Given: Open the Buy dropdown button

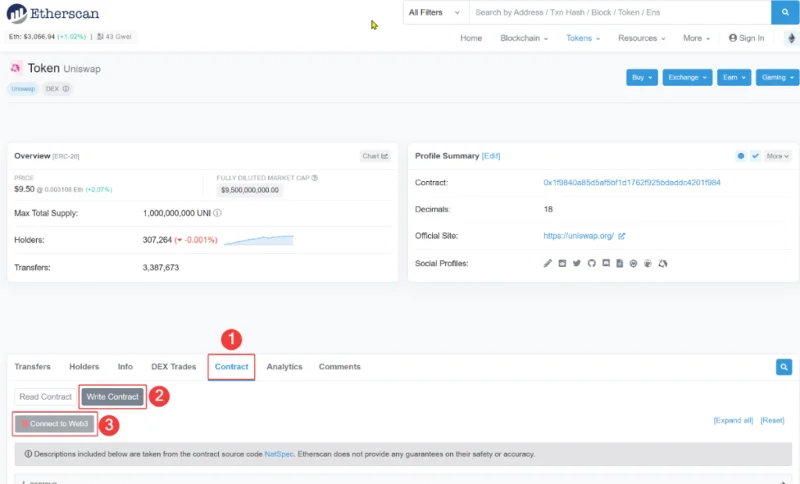Looking at the screenshot, I should tap(642, 78).
